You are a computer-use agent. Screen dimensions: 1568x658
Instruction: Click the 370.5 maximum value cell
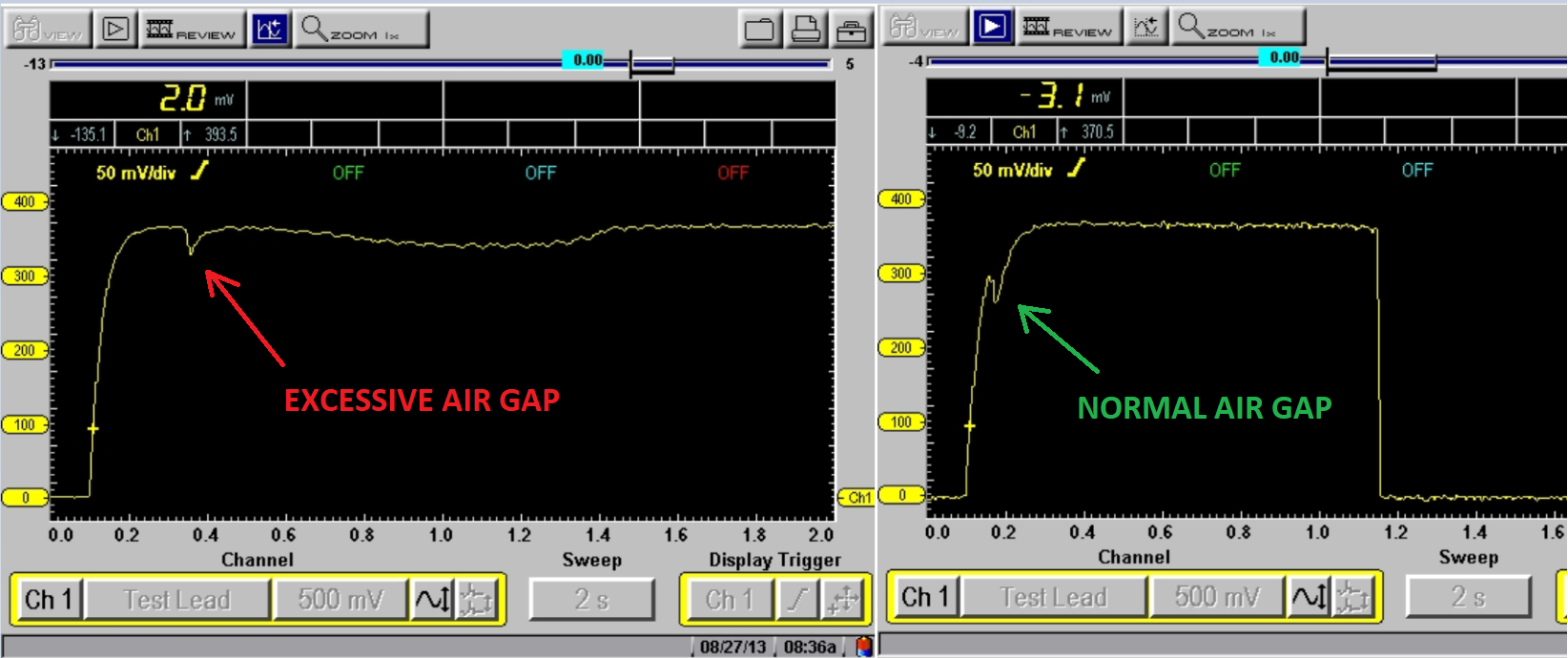pyautogui.click(x=1090, y=132)
